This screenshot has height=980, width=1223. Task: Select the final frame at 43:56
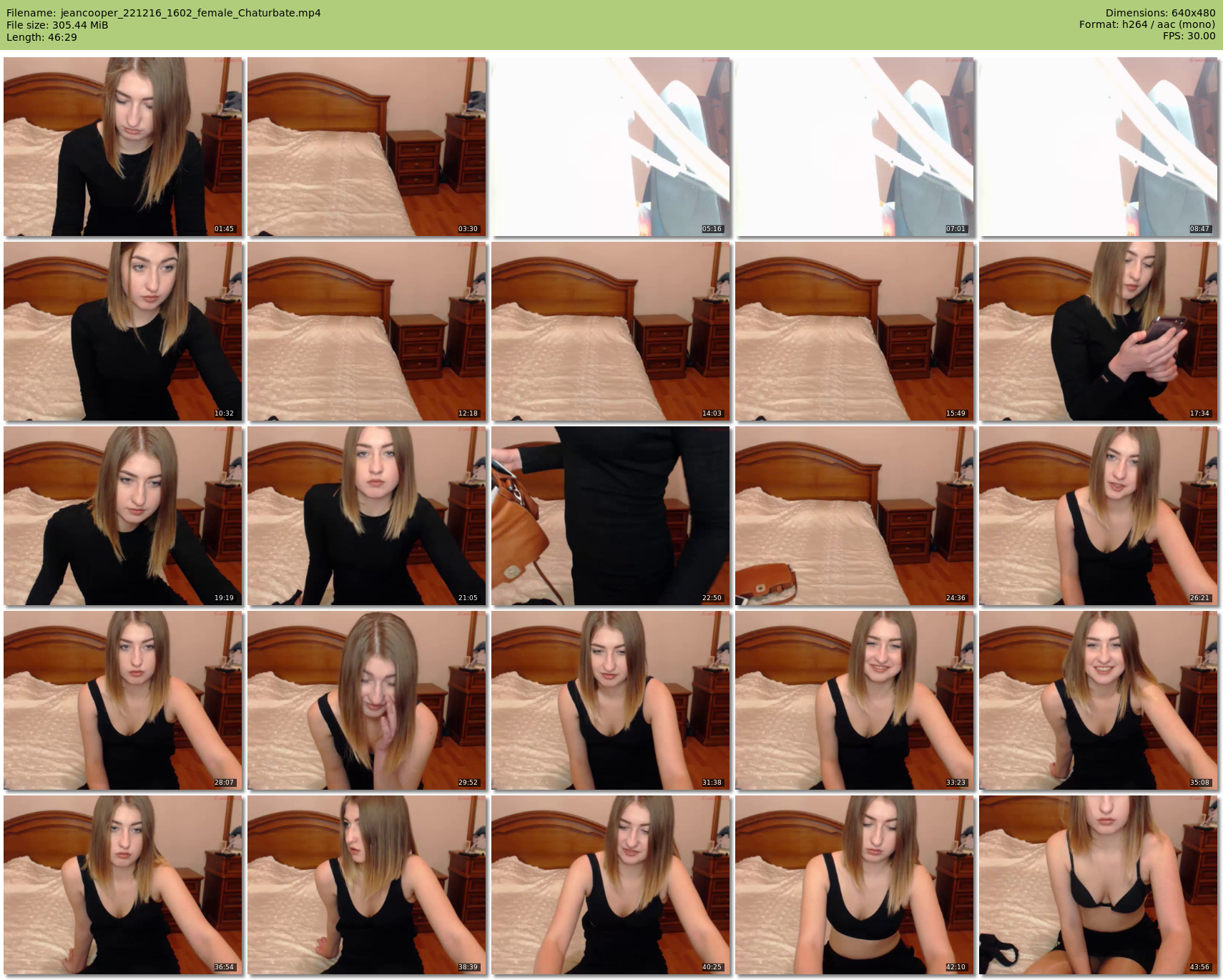(x=1099, y=885)
